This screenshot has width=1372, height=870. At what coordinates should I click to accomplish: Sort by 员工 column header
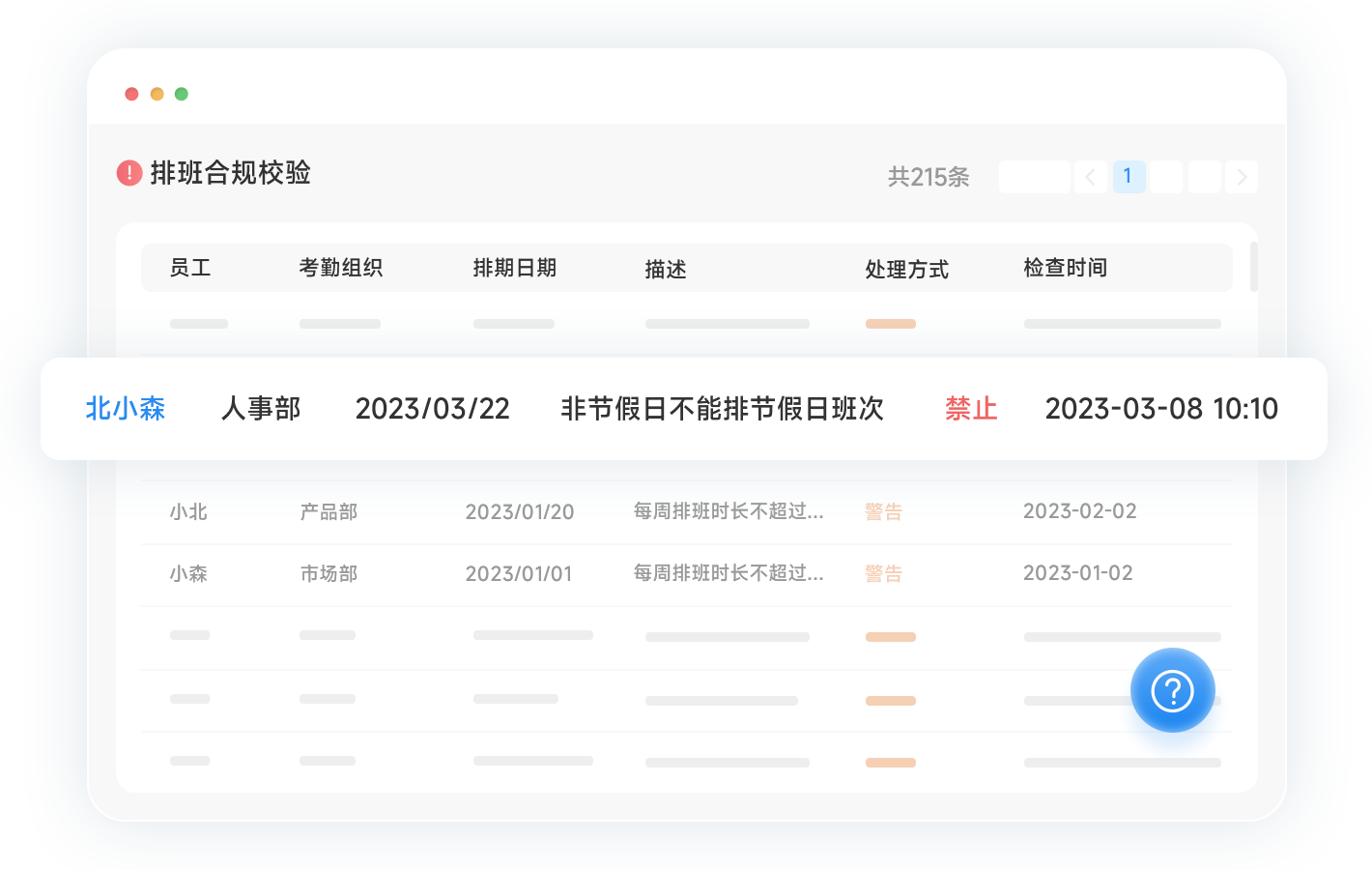[x=190, y=268]
